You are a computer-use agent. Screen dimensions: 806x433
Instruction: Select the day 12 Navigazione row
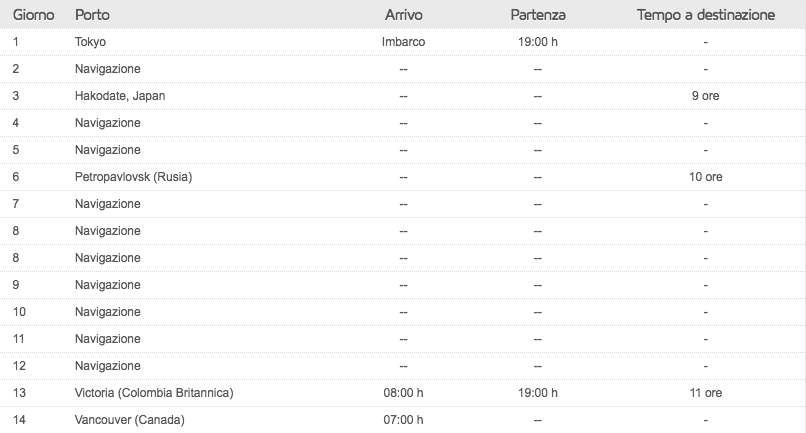tap(403, 366)
